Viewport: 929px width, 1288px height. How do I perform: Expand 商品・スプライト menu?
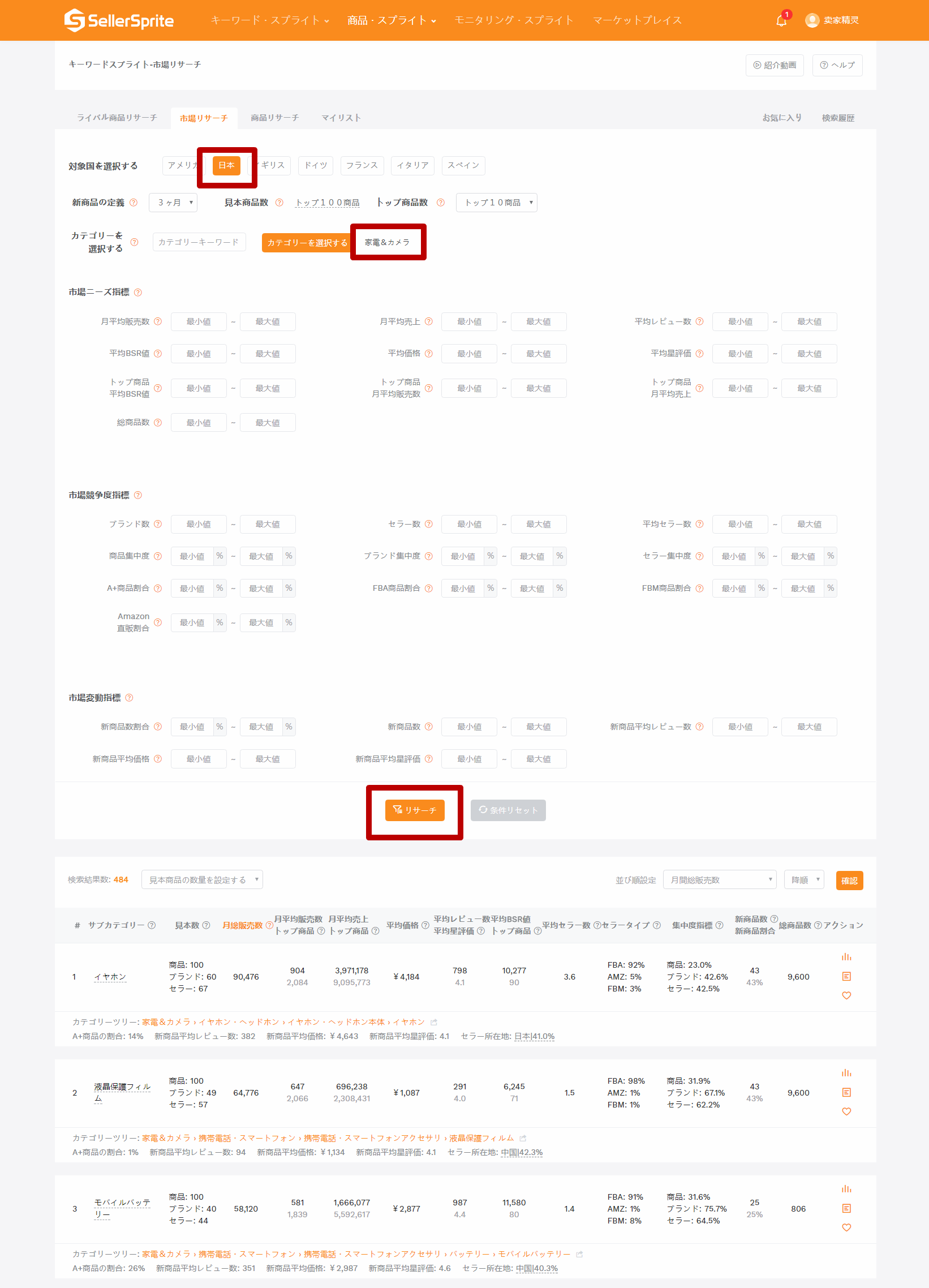coord(392,20)
